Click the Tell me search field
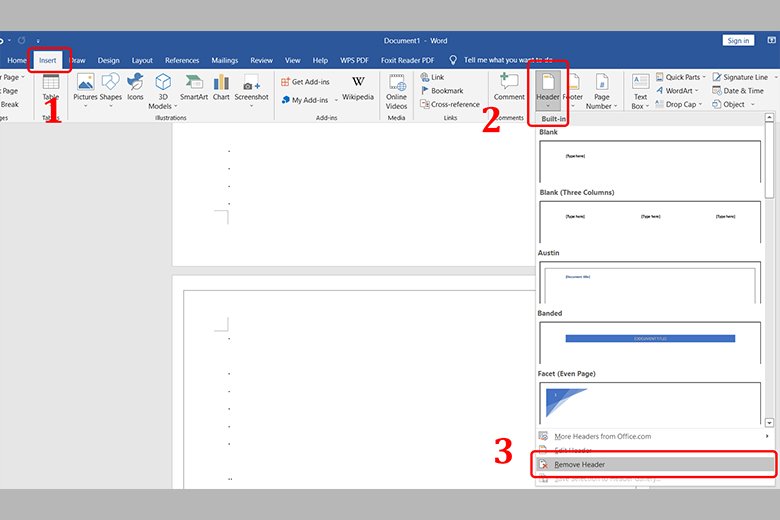 510,60
